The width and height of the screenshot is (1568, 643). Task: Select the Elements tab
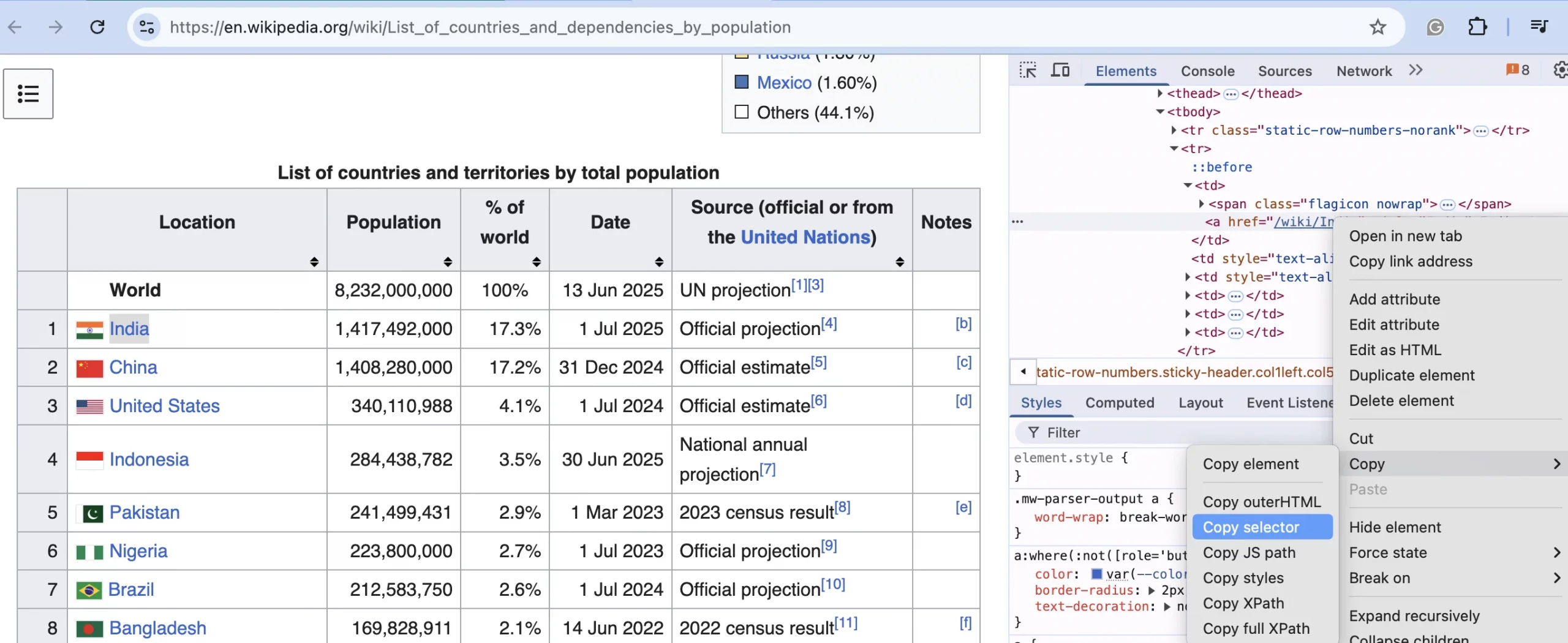tap(1126, 71)
